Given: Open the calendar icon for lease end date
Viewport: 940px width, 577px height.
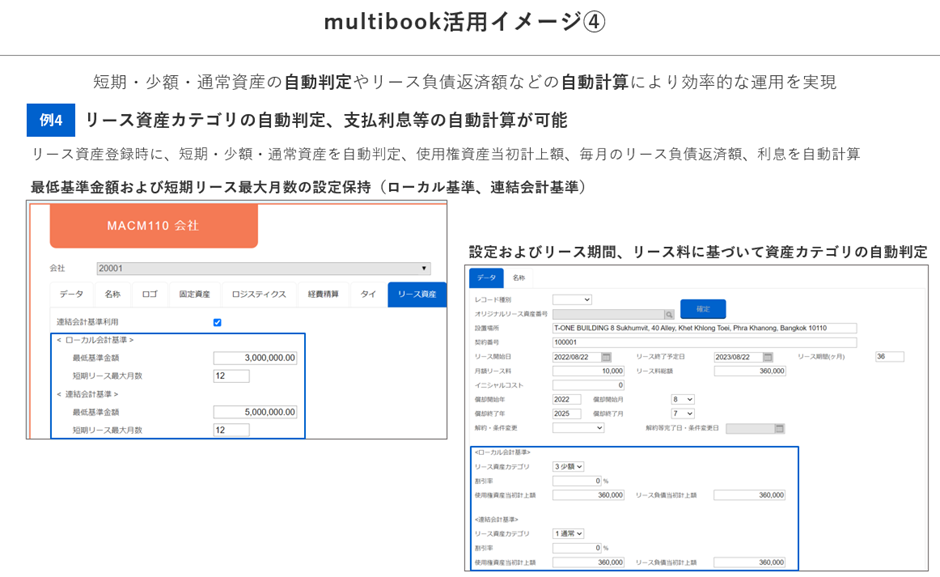Looking at the screenshot, I should click(x=768, y=357).
